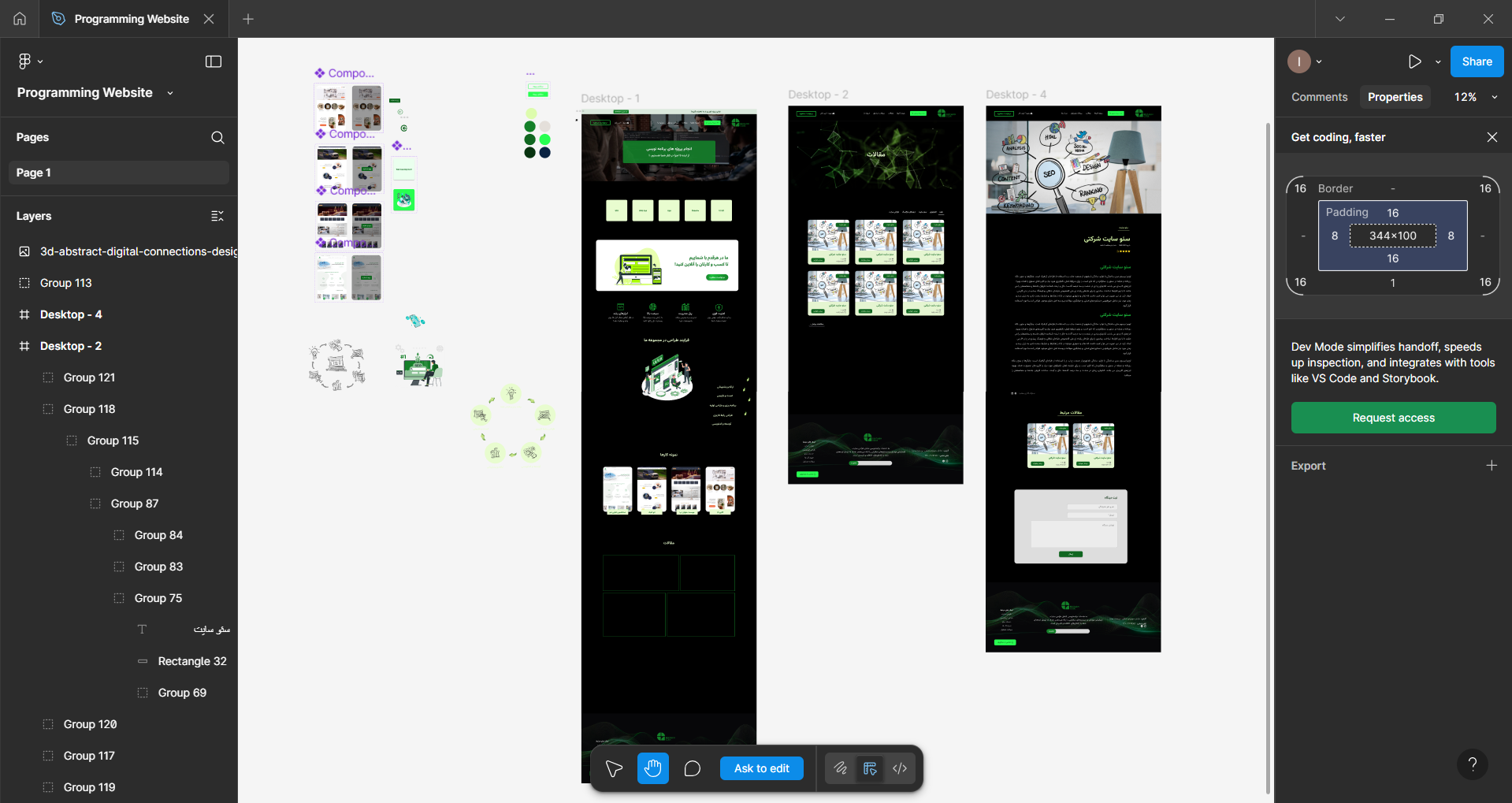
Task: Select the Comment bubble tool
Action: [693, 768]
